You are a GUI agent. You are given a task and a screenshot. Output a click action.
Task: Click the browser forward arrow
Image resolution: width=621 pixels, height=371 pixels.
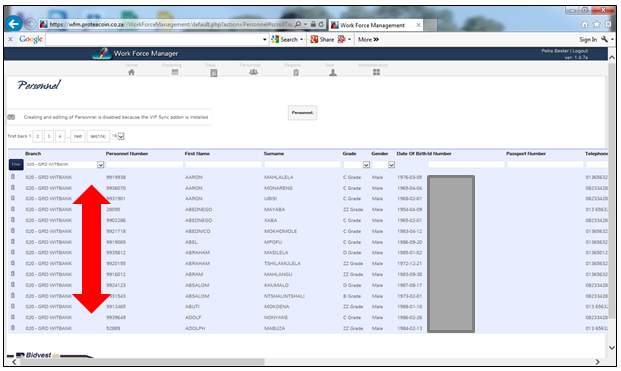tap(30, 24)
